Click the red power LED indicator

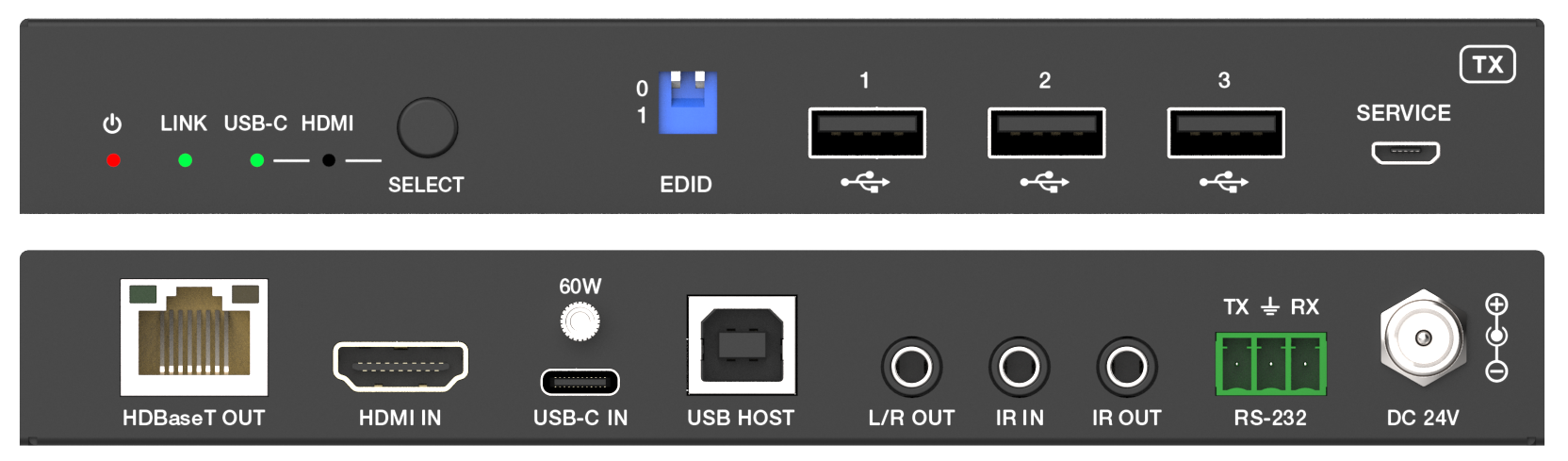(x=113, y=160)
